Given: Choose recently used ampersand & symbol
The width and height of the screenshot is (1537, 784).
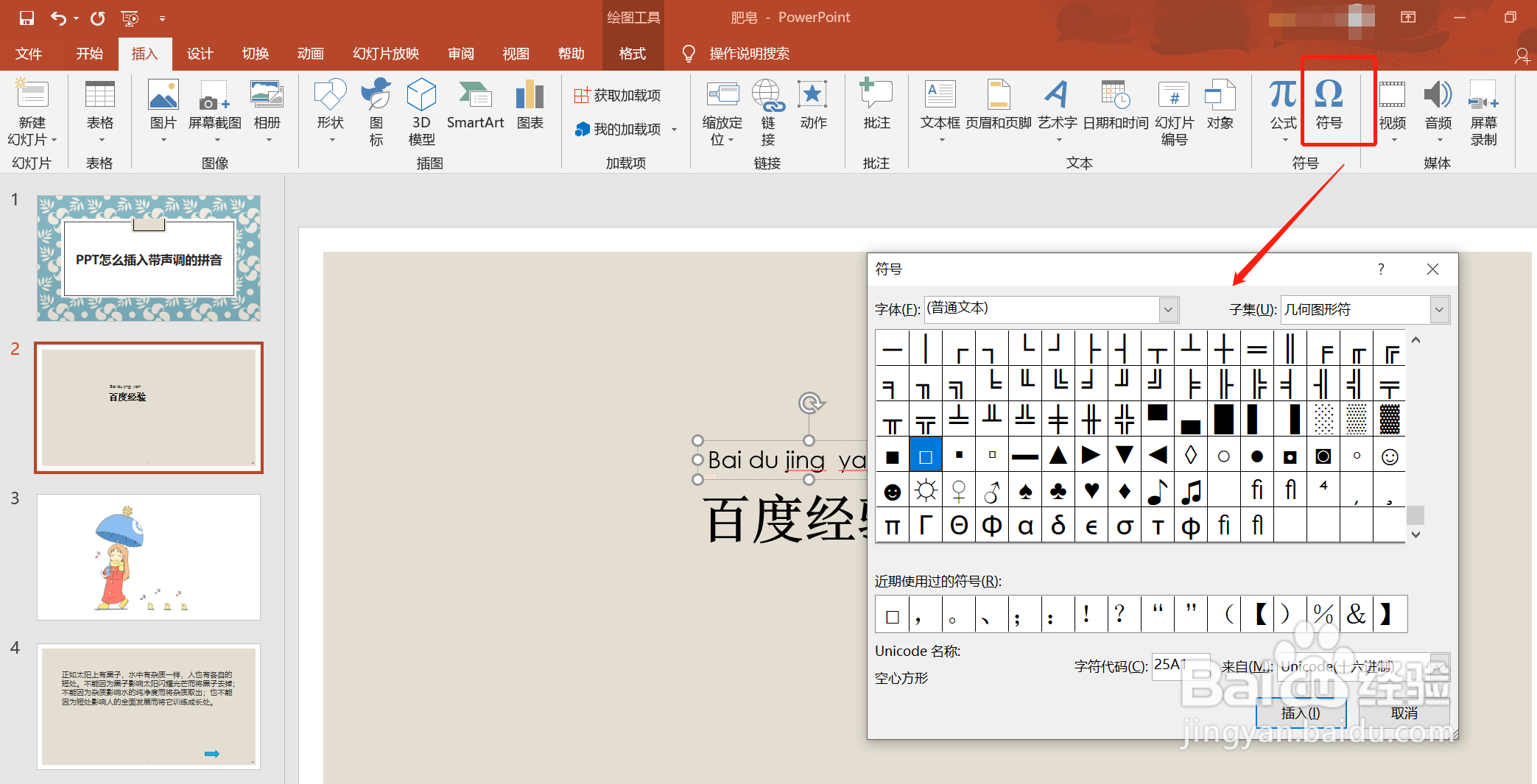Looking at the screenshot, I should point(1357,614).
